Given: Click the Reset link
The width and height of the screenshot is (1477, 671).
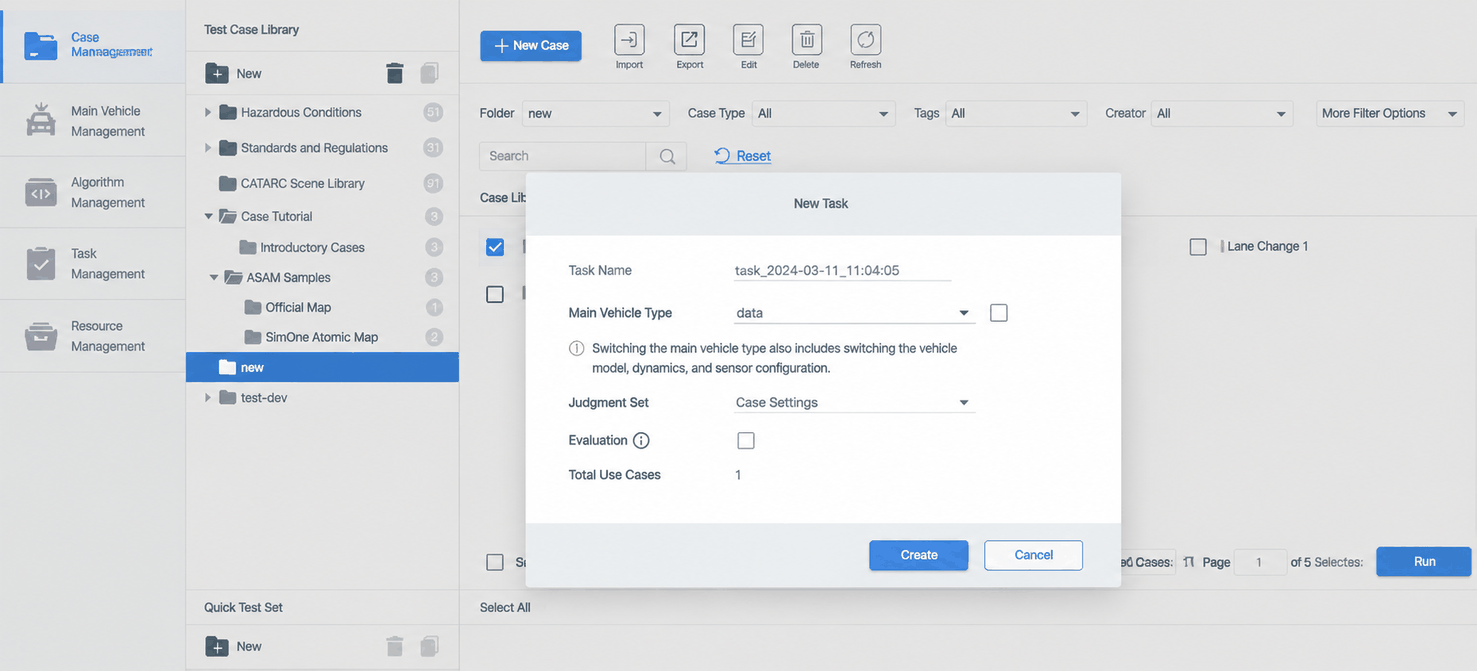Looking at the screenshot, I should (743, 156).
